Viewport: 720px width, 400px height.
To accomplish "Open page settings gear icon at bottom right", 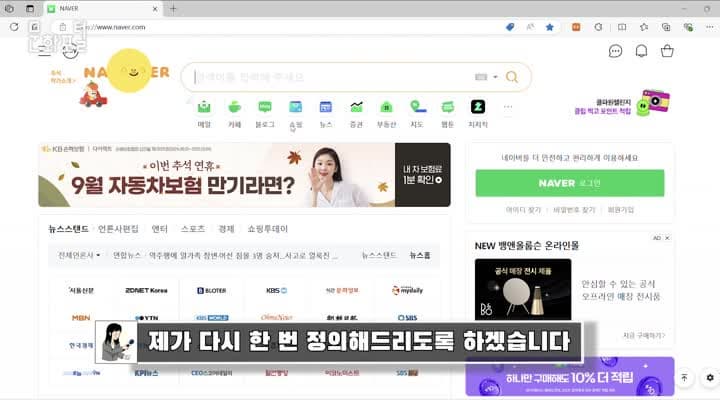I will (x=710, y=377).
